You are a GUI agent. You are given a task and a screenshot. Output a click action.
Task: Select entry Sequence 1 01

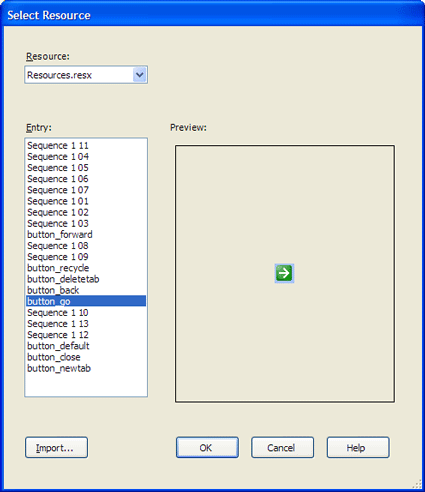(86, 201)
